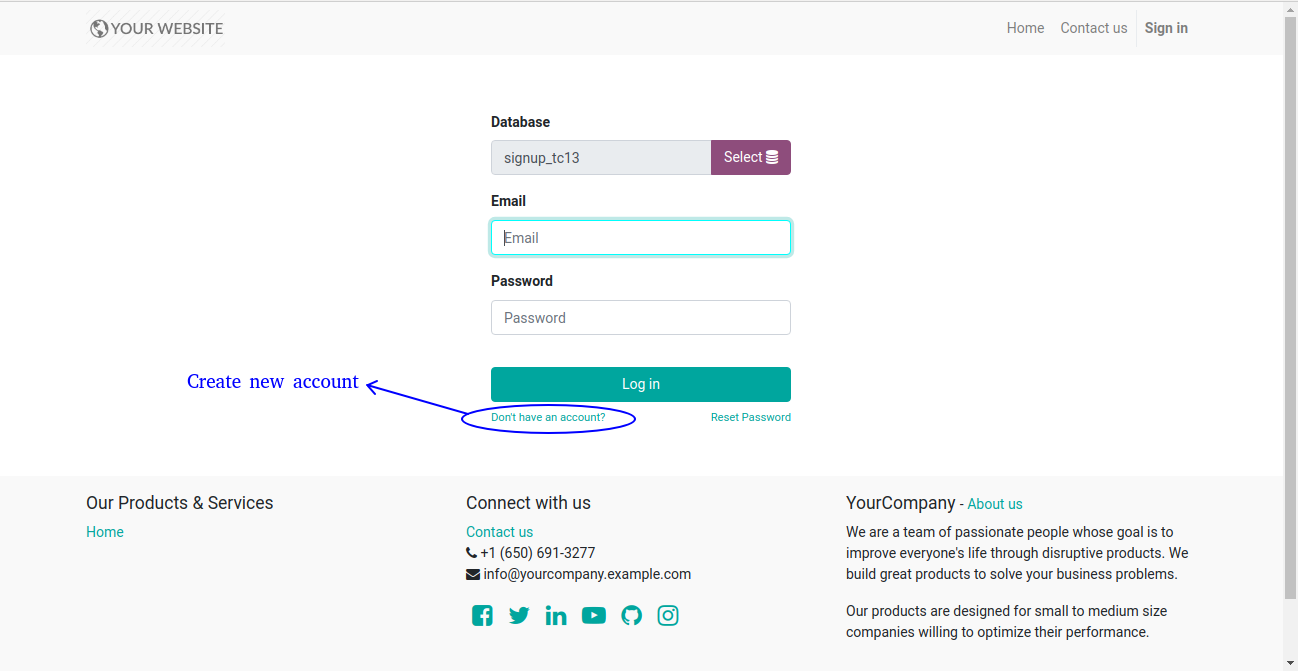This screenshot has width=1298, height=671.
Task: Open the YouTube social icon
Action: click(x=594, y=616)
